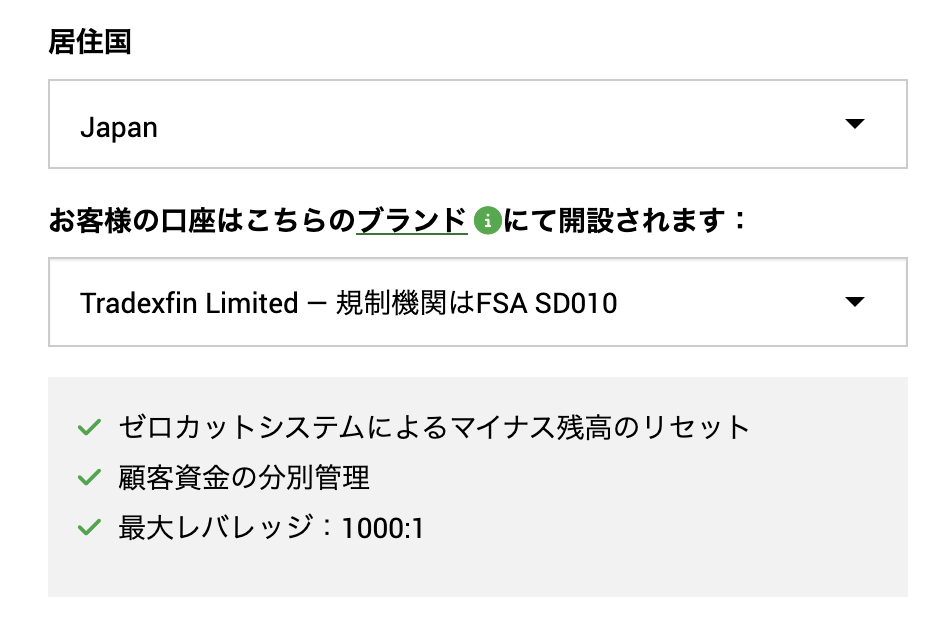Open the brand dropdown arrow for Tradexfin
Viewport: 946px width, 619px height.
coord(854,302)
